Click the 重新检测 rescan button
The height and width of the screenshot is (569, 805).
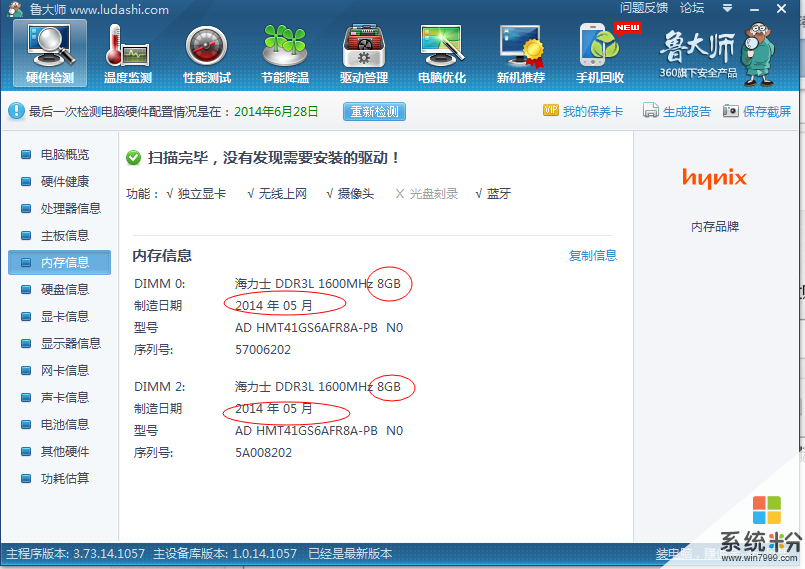(x=374, y=111)
